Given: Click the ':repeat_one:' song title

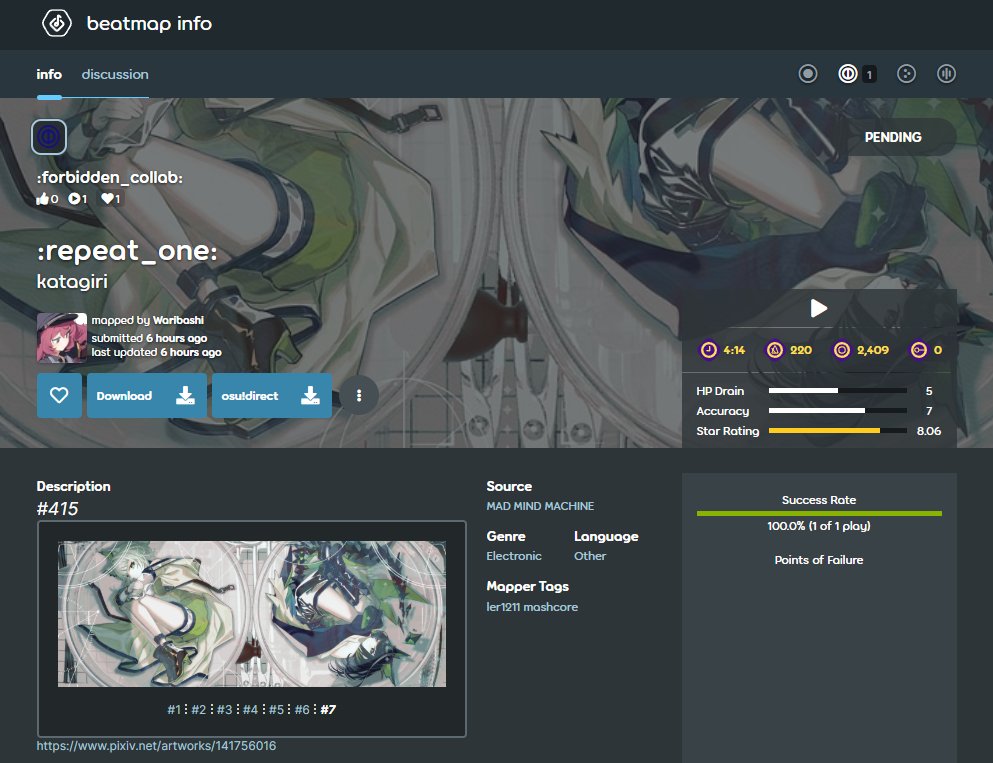Looking at the screenshot, I should point(127,251).
